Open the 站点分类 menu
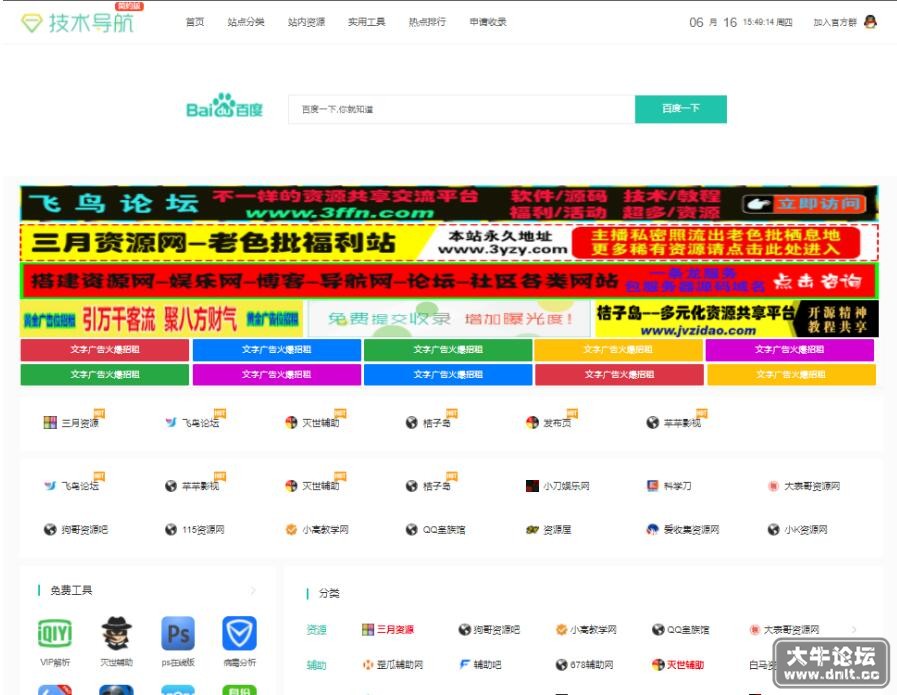The height and width of the screenshot is (695, 897). (x=246, y=22)
